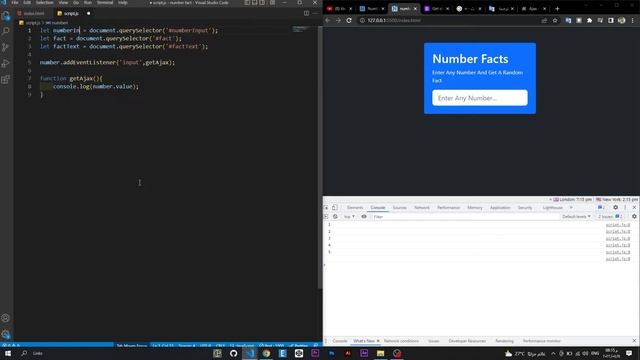
Task: Toggle console sidebar in DevTools
Action: point(326,216)
